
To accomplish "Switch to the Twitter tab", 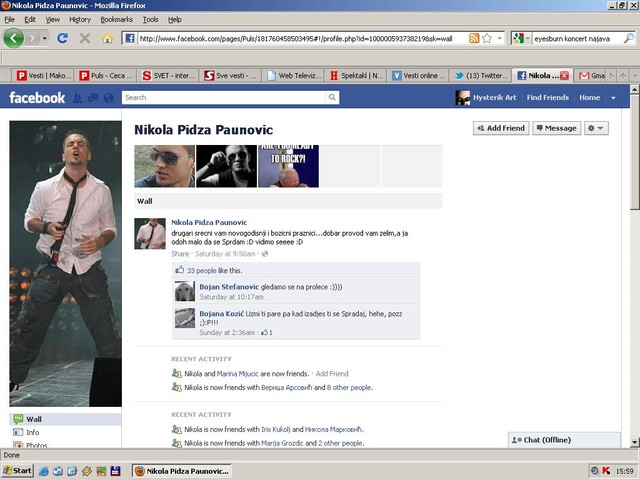I will pyautogui.click(x=480, y=76).
